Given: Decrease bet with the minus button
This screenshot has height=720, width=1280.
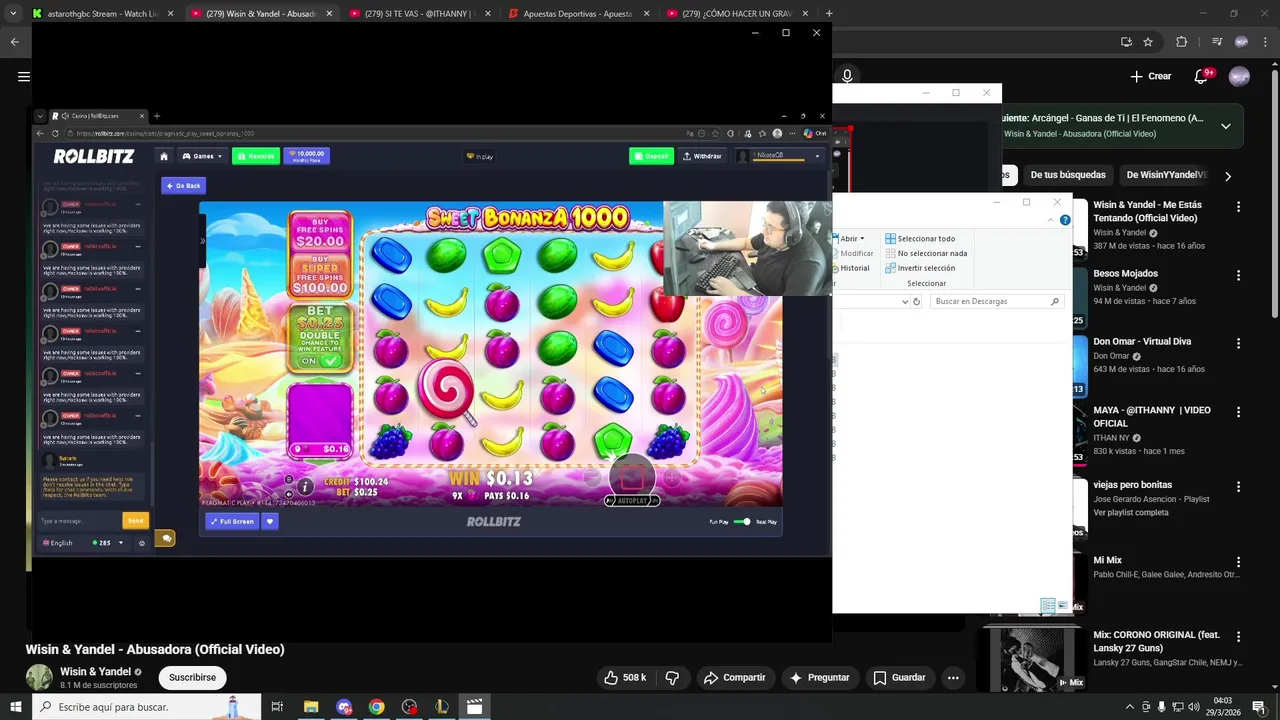Looking at the screenshot, I should (x=593, y=480).
